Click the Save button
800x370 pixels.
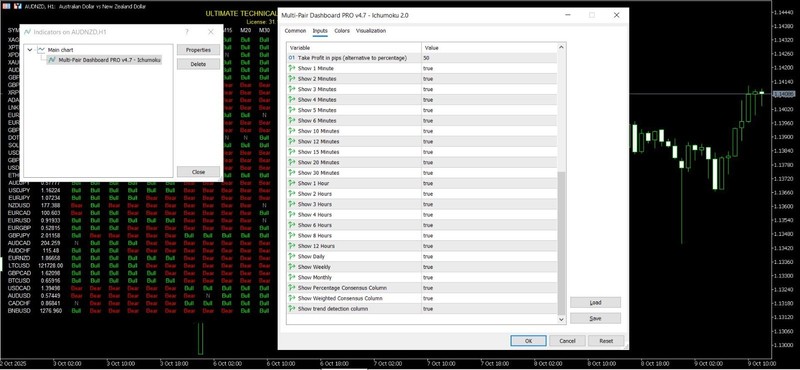click(x=595, y=318)
